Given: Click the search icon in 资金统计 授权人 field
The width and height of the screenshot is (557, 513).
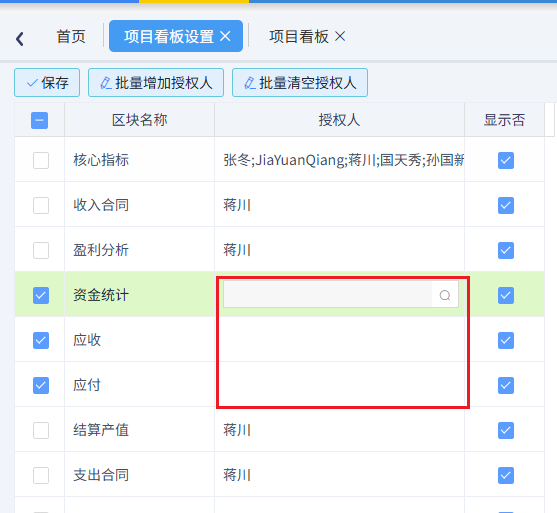Looking at the screenshot, I should tap(445, 295).
